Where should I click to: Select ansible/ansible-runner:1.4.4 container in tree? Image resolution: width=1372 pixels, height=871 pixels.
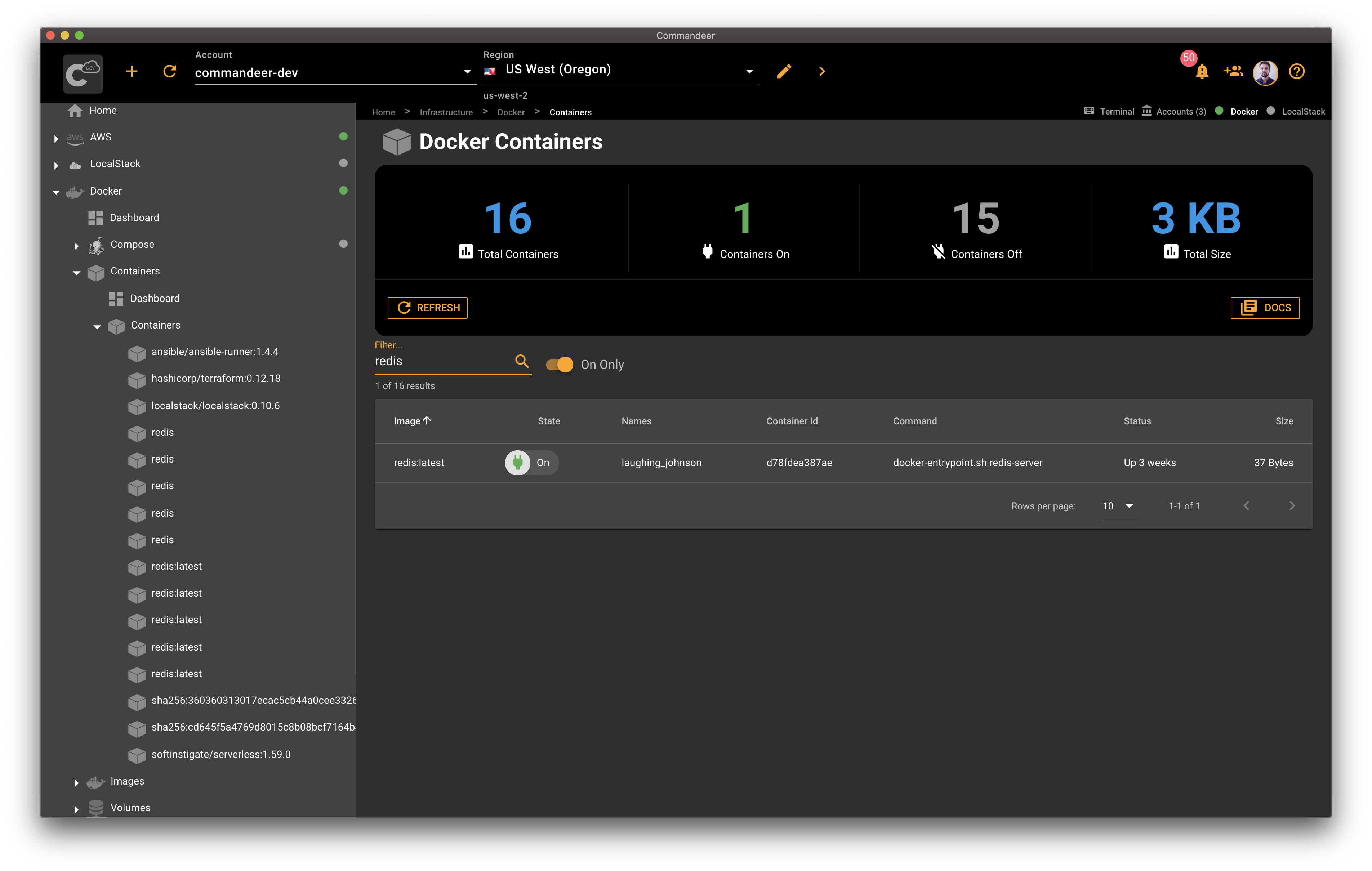click(x=215, y=352)
